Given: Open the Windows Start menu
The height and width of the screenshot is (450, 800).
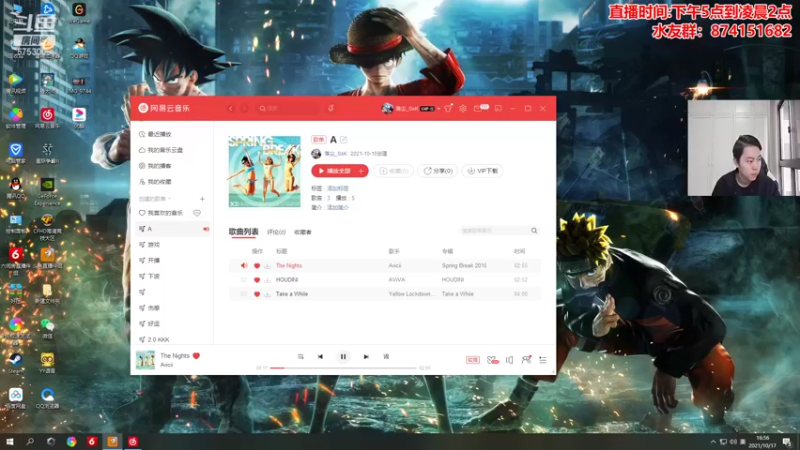Looking at the screenshot, I should pos(10,442).
